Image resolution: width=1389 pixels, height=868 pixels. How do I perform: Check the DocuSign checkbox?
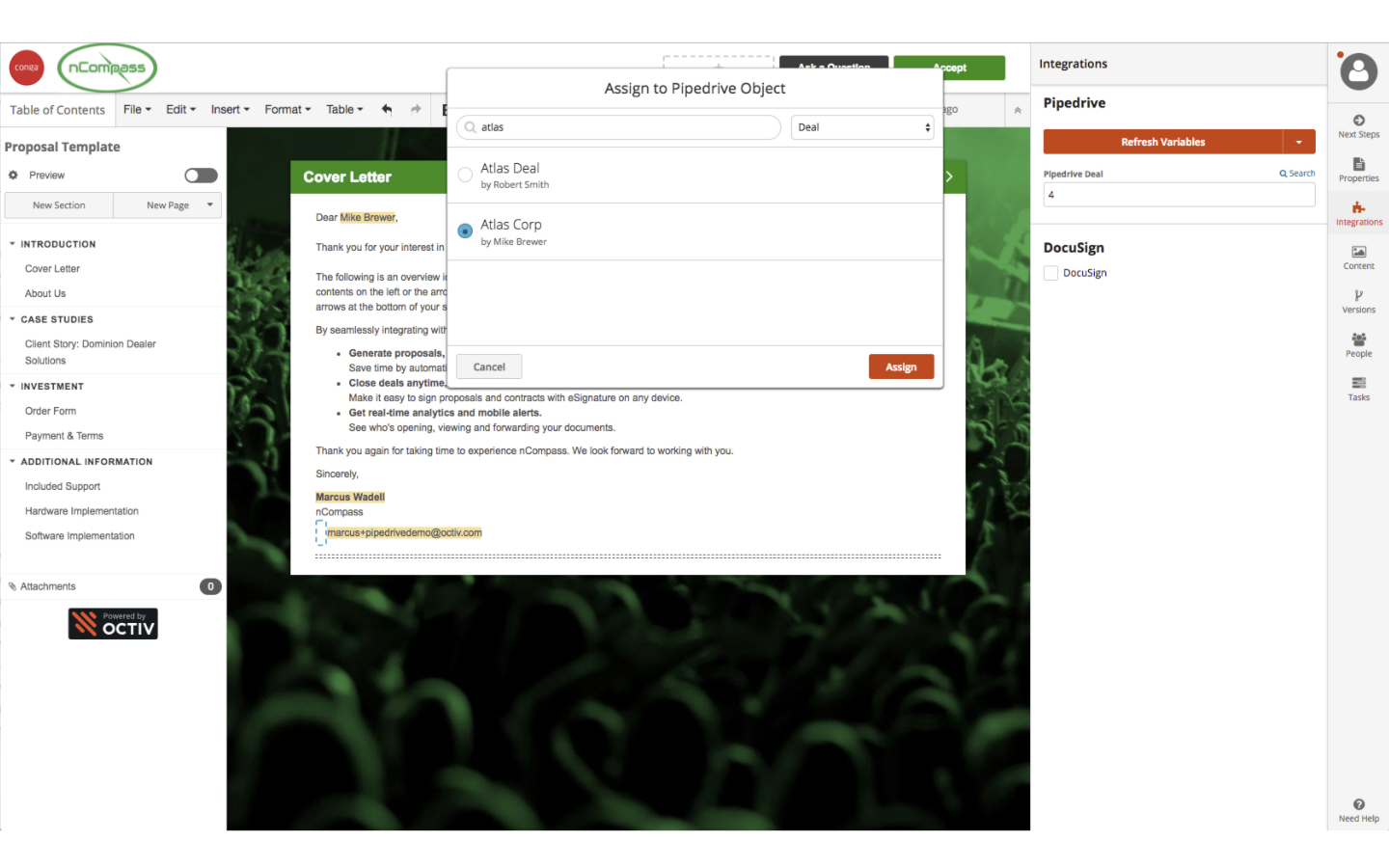(x=1050, y=272)
